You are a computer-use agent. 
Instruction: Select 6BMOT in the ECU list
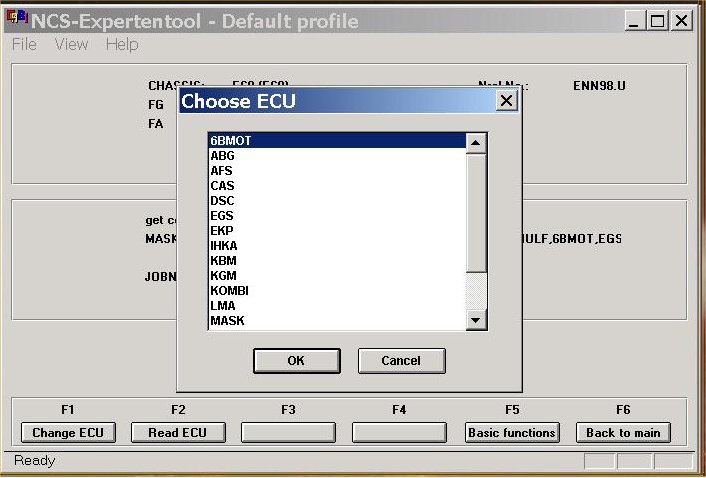pos(337,140)
